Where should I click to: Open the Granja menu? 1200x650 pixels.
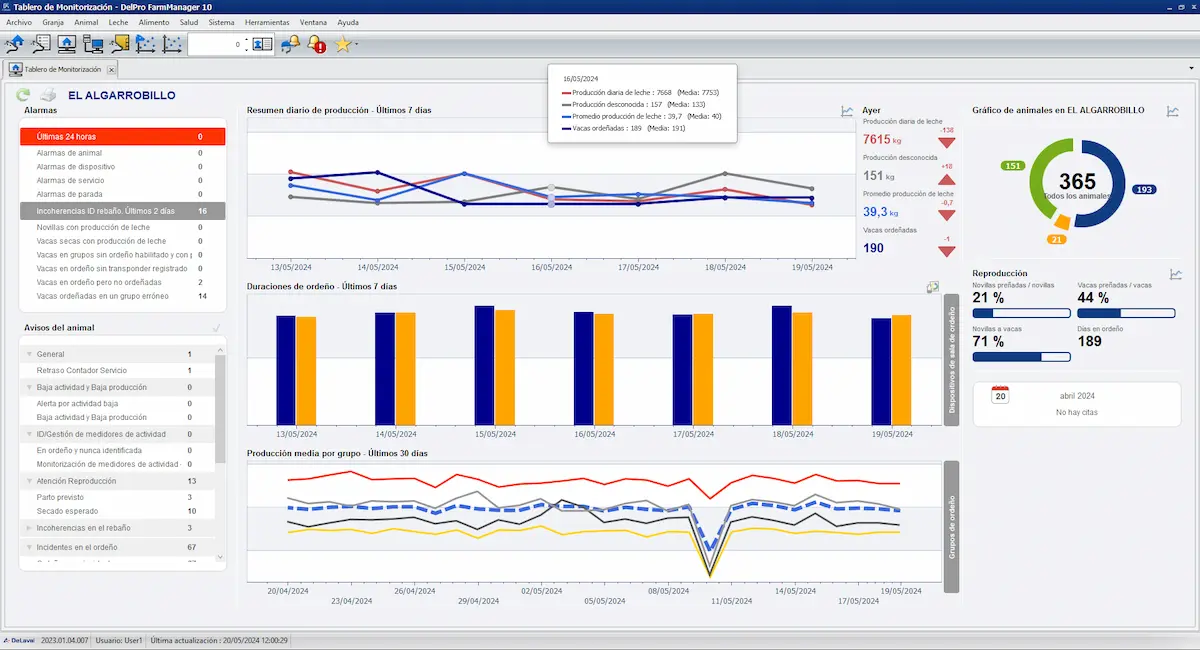pos(52,21)
